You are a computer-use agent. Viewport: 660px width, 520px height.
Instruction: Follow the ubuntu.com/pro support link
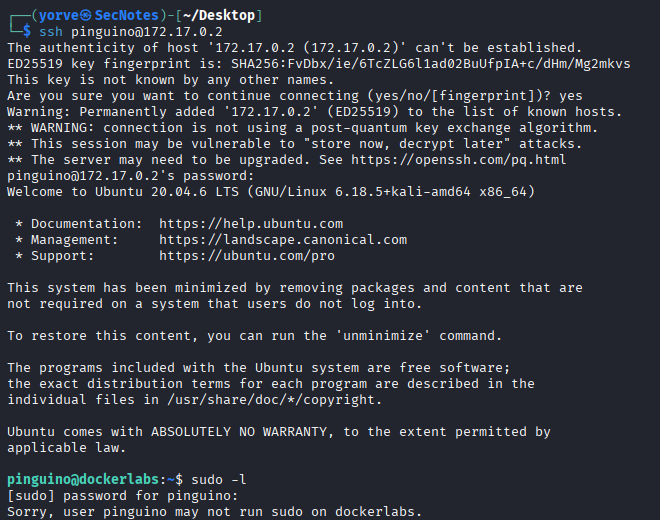tap(246, 256)
